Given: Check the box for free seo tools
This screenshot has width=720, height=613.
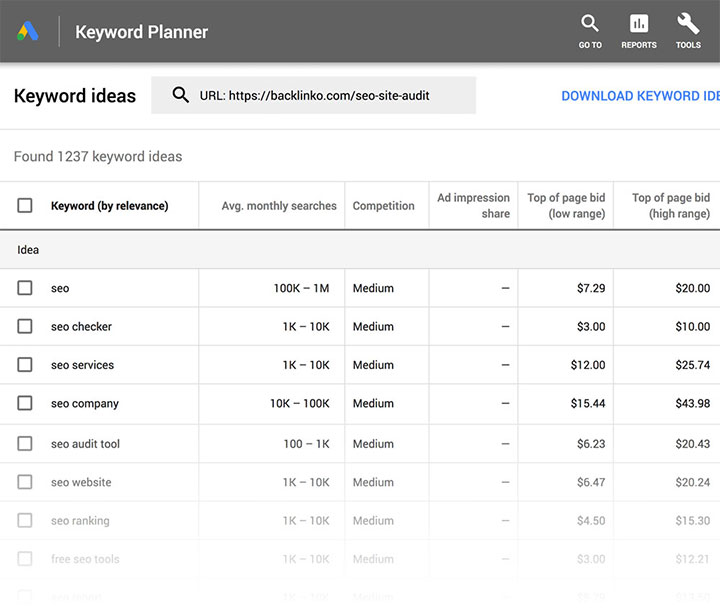Looking at the screenshot, I should [25, 559].
